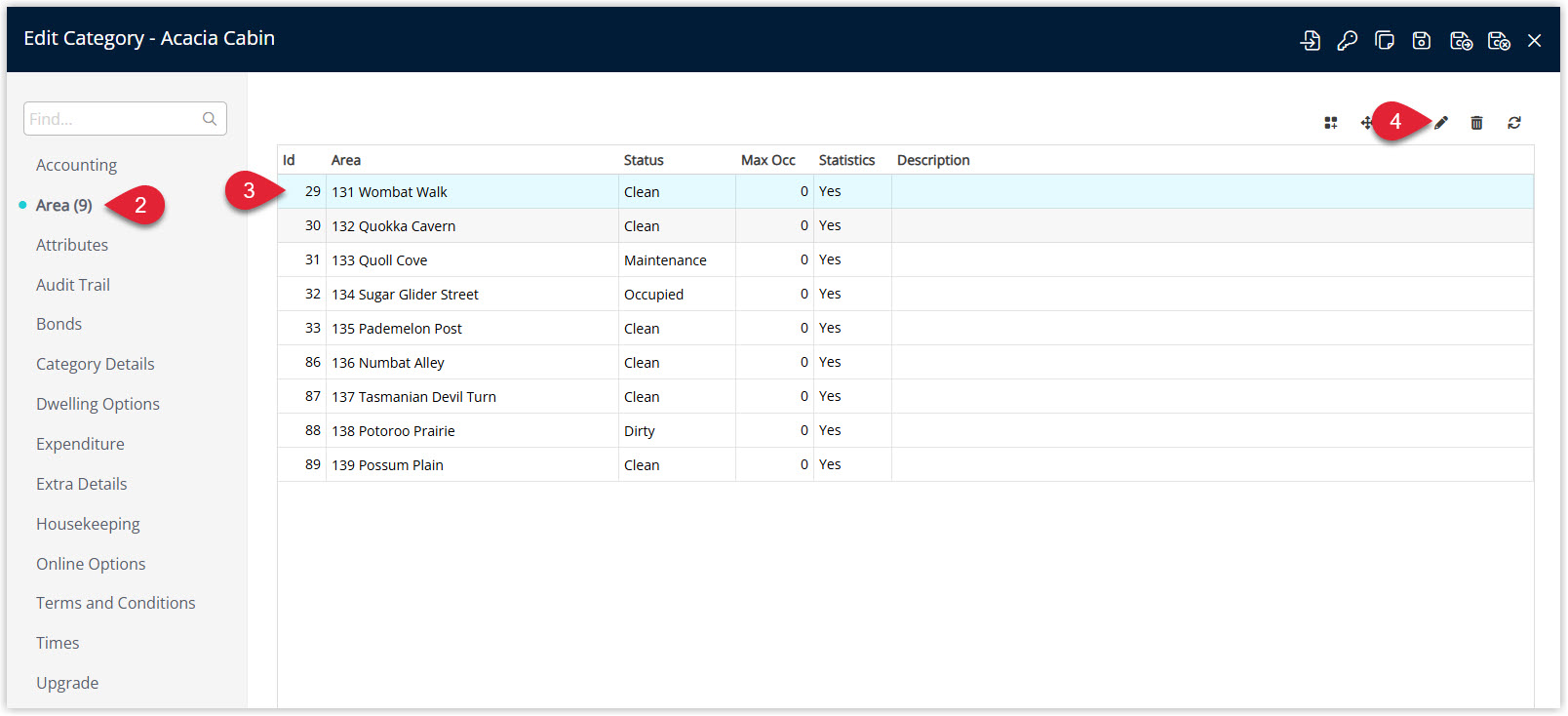Open Online Options section

point(91,564)
